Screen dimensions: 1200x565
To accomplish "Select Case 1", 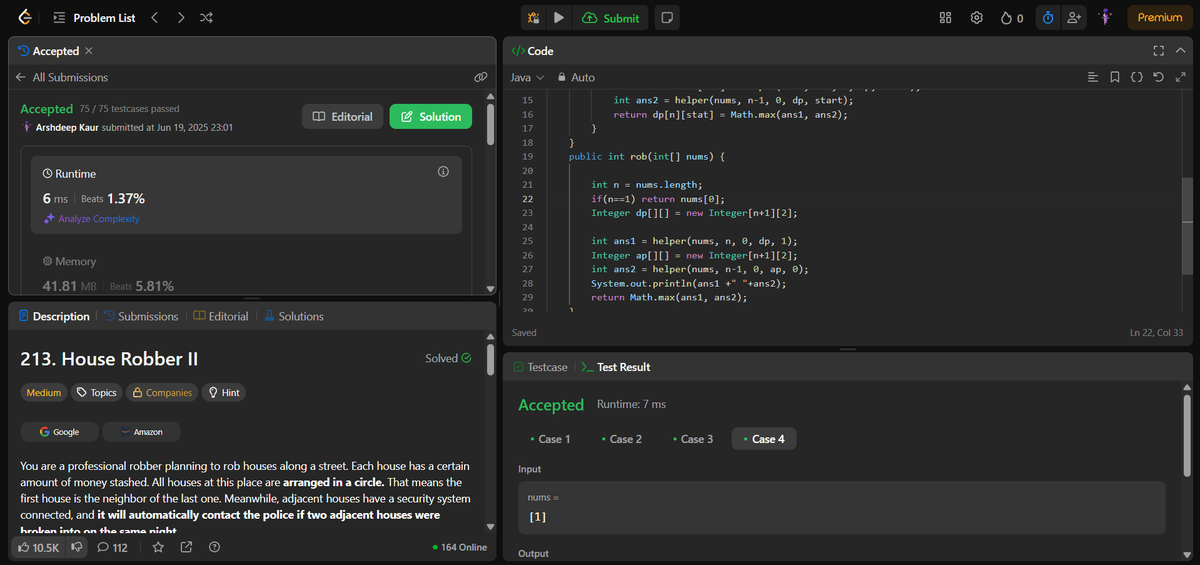I will click(x=550, y=439).
